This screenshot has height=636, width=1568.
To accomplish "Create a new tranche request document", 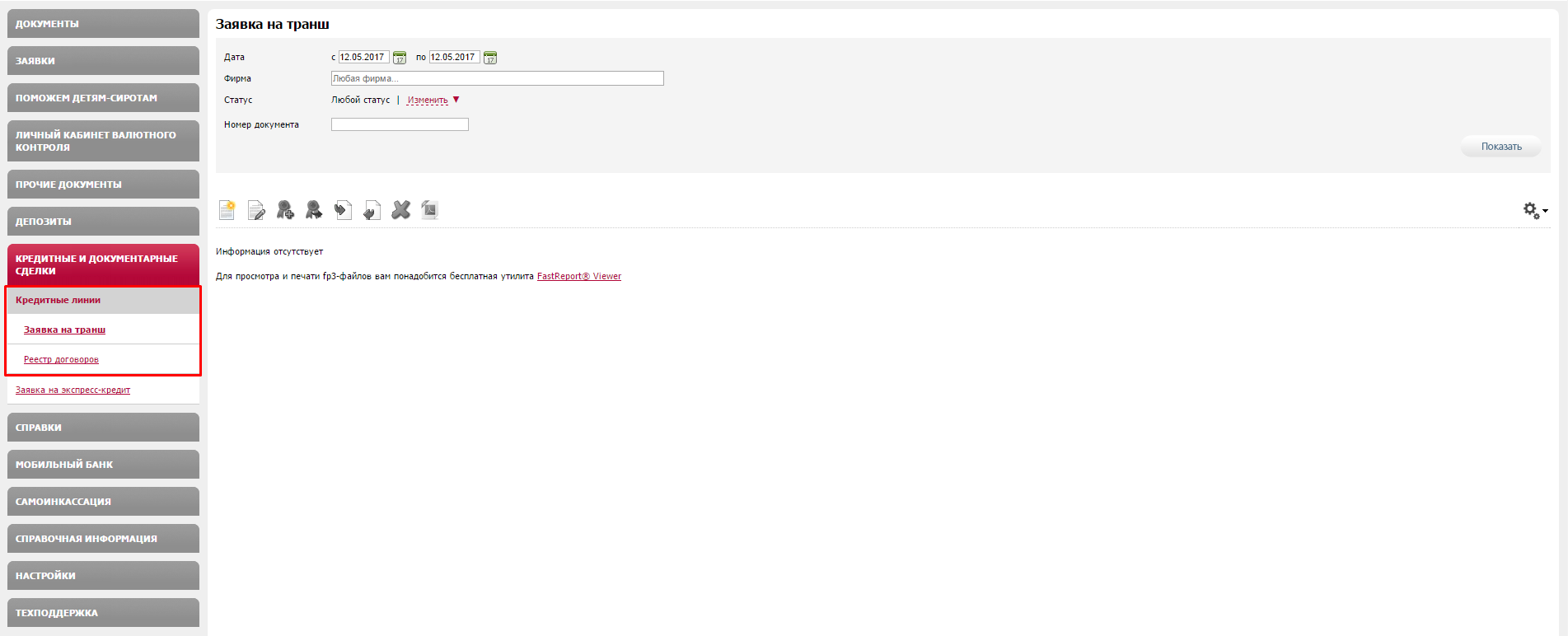I will click(227, 210).
